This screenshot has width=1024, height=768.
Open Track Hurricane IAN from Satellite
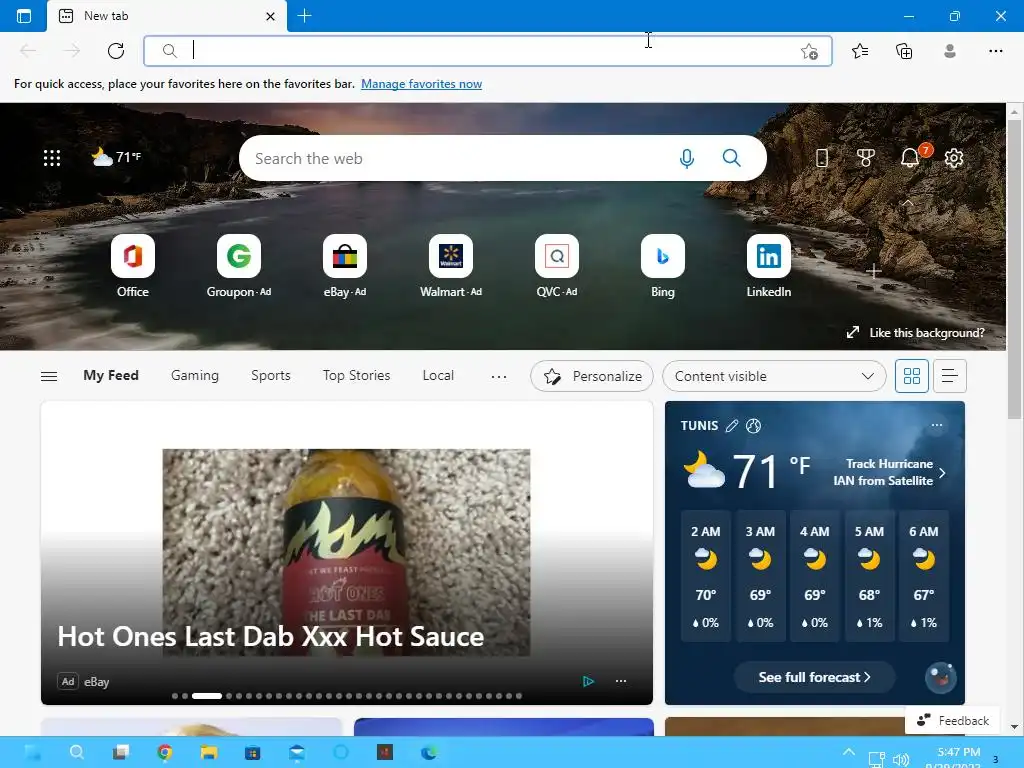pyautogui.click(x=889, y=472)
